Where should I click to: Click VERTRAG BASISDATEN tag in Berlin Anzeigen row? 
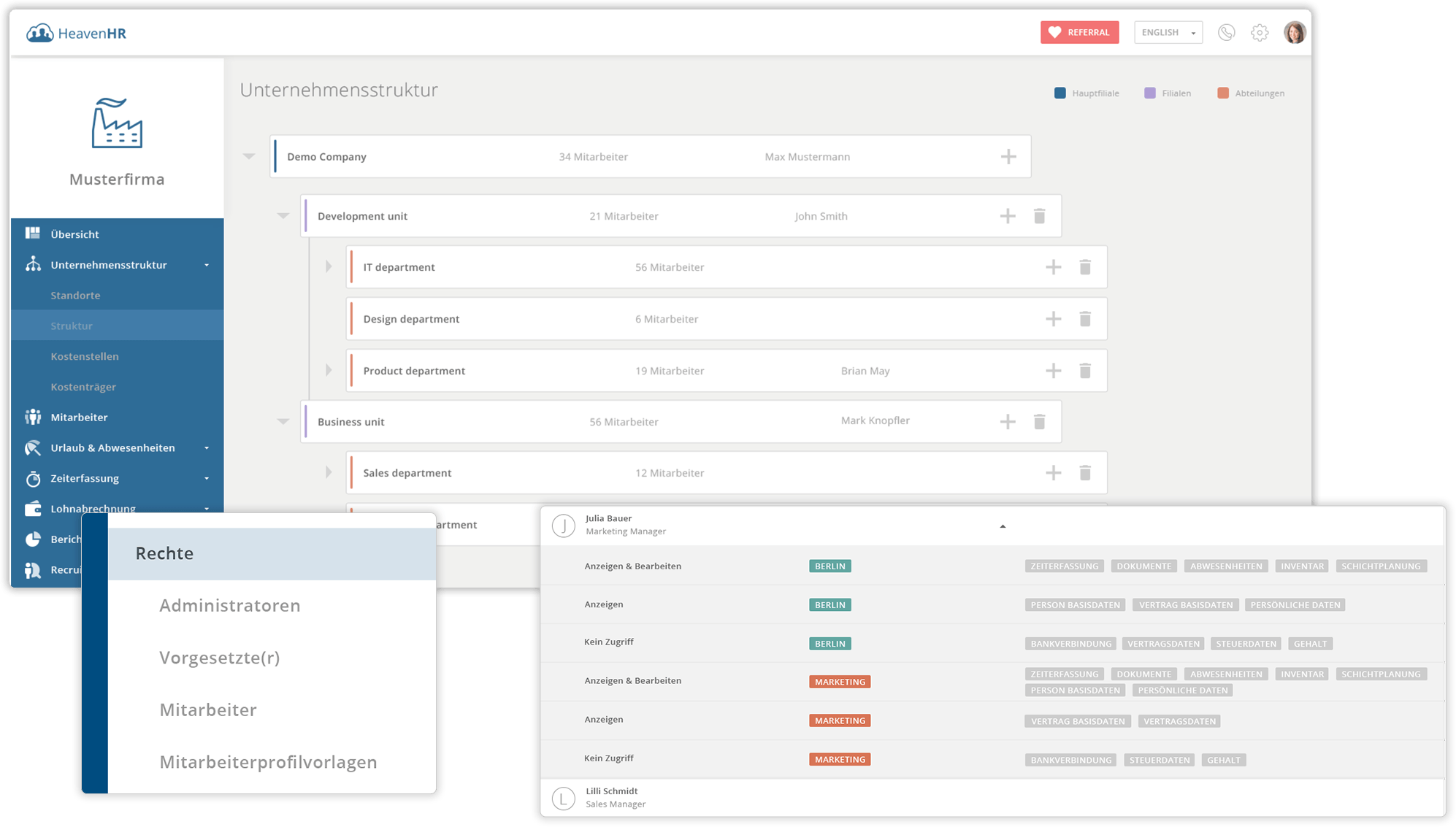pos(1186,605)
